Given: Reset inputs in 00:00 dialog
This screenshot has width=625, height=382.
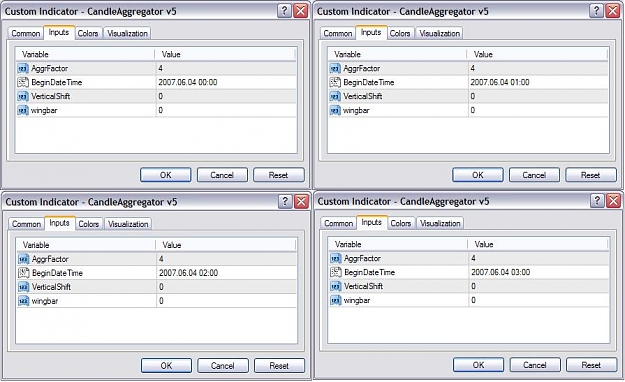Looking at the screenshot, I should (279, 175).
